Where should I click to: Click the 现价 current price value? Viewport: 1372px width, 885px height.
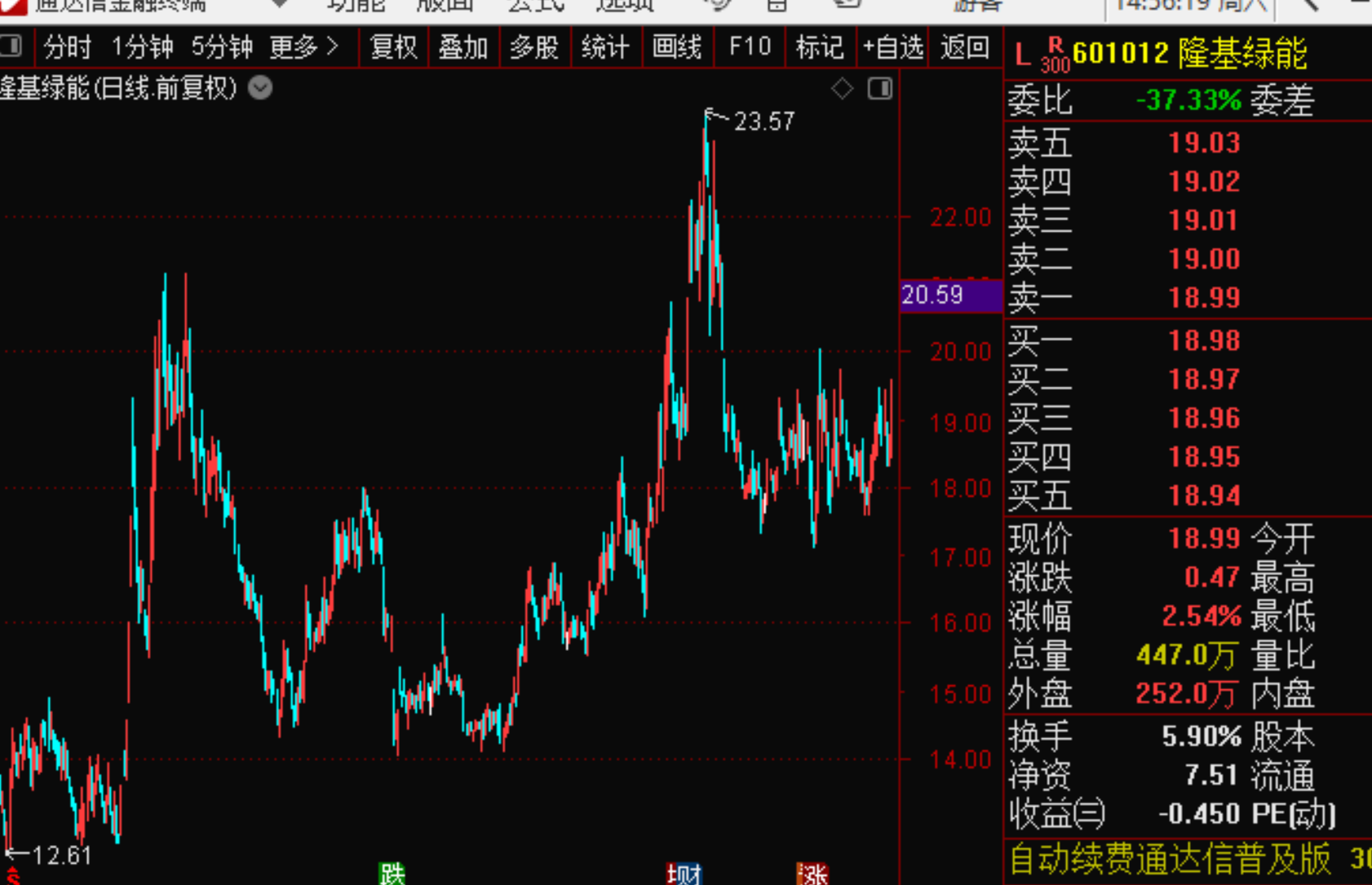pyautogui.click(x=1204, y=538)
